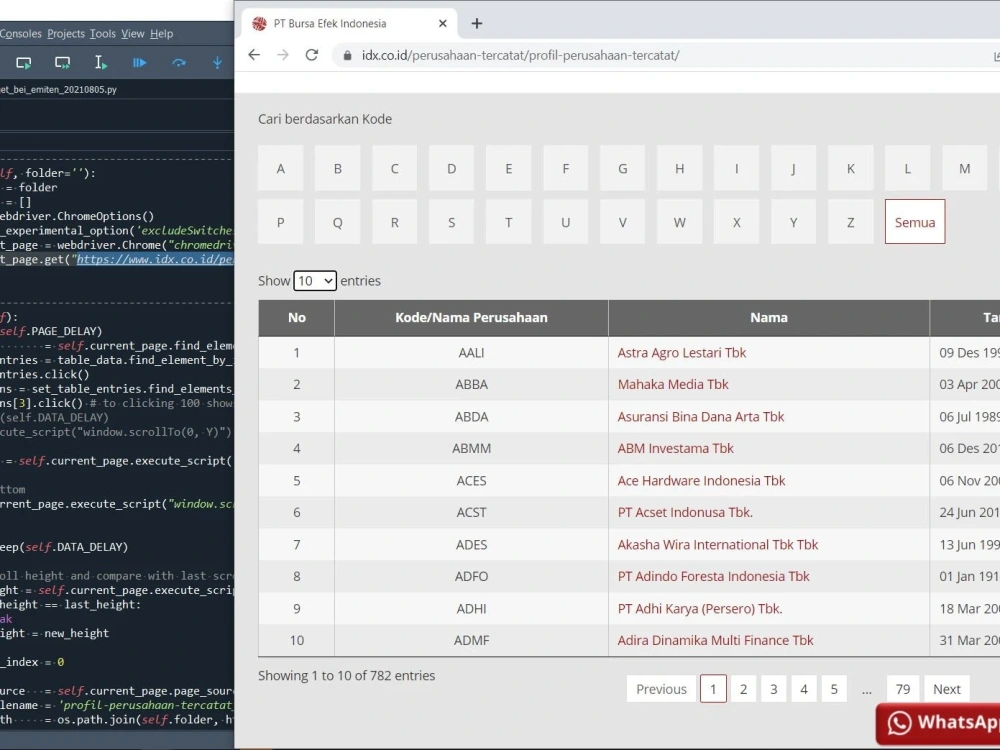The image size is (1000, 750).
Task: Click the AALI code cell
Action: [471, 353]
